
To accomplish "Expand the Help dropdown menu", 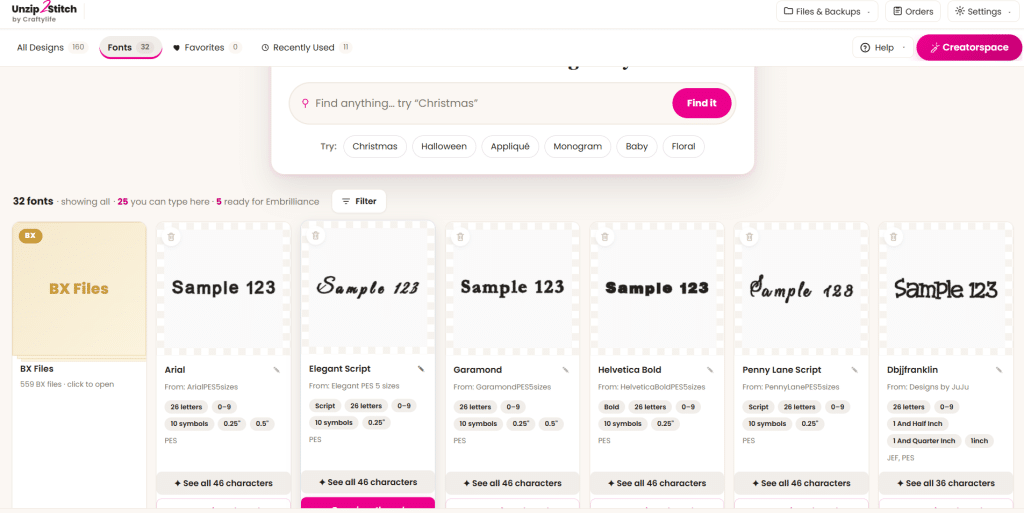I will 882,48.
